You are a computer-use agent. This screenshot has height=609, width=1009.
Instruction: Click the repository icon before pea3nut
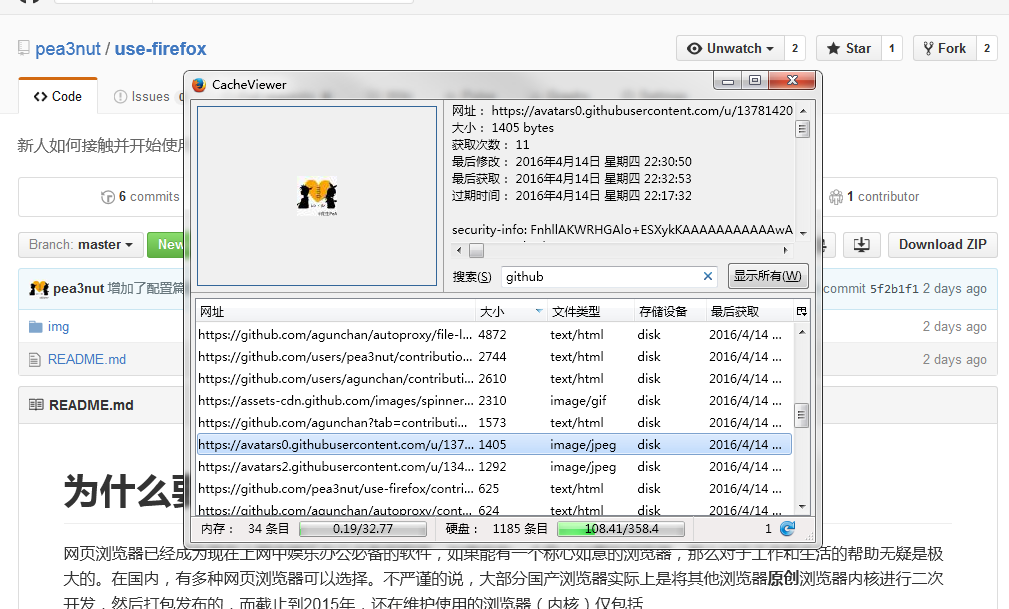(24, 48)
